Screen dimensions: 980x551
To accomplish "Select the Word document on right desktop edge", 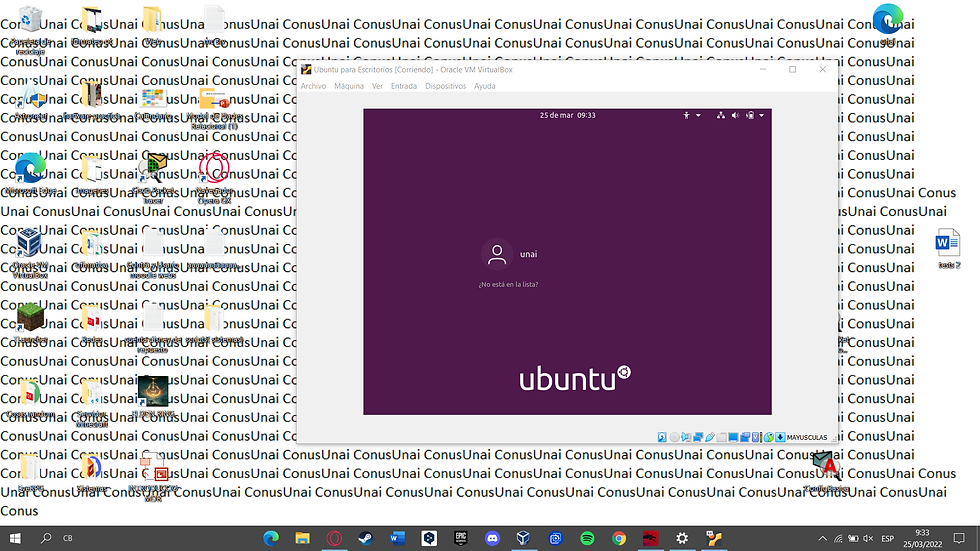I will [x=948, y=249].
